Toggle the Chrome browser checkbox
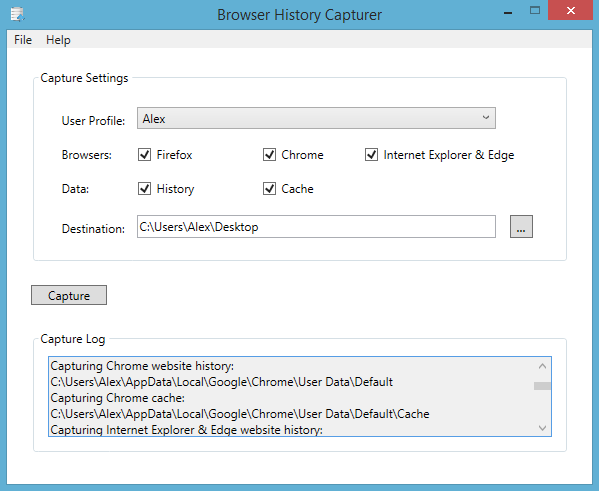 point(269,155)
